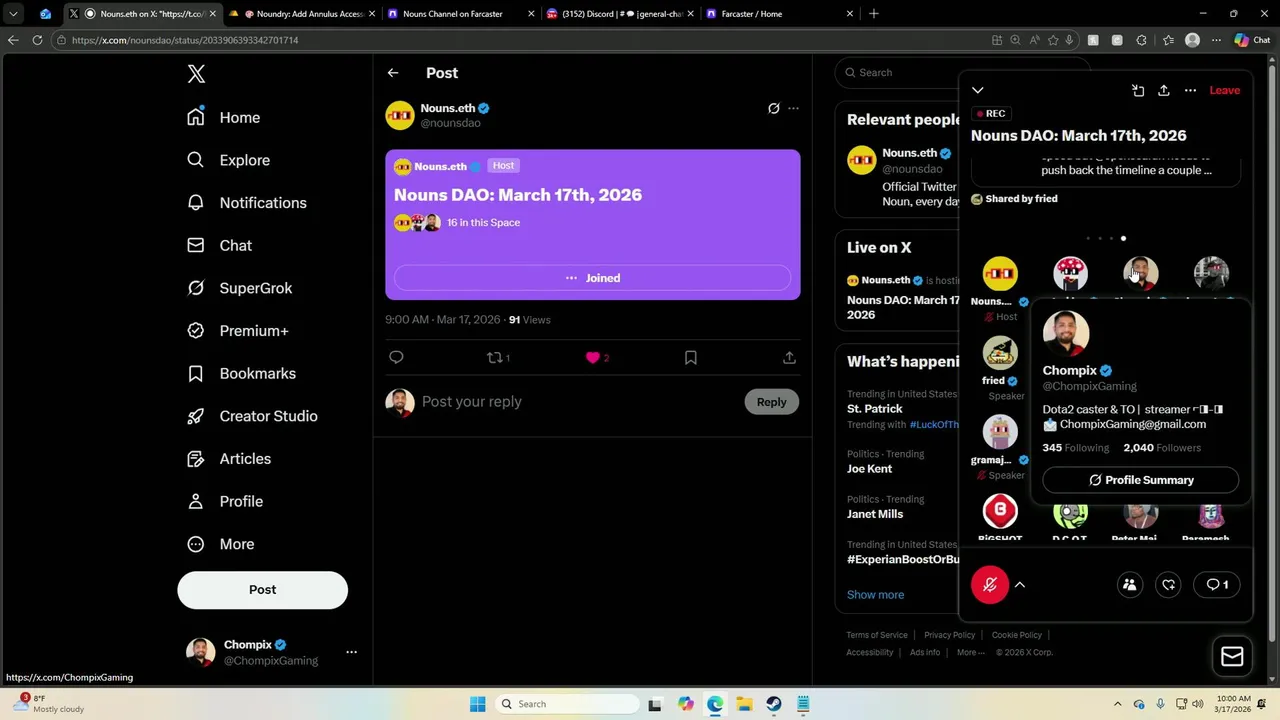Click the taskbar Search box
Viewport: 1280px width, 720px height.
click(x=568, y=704)
